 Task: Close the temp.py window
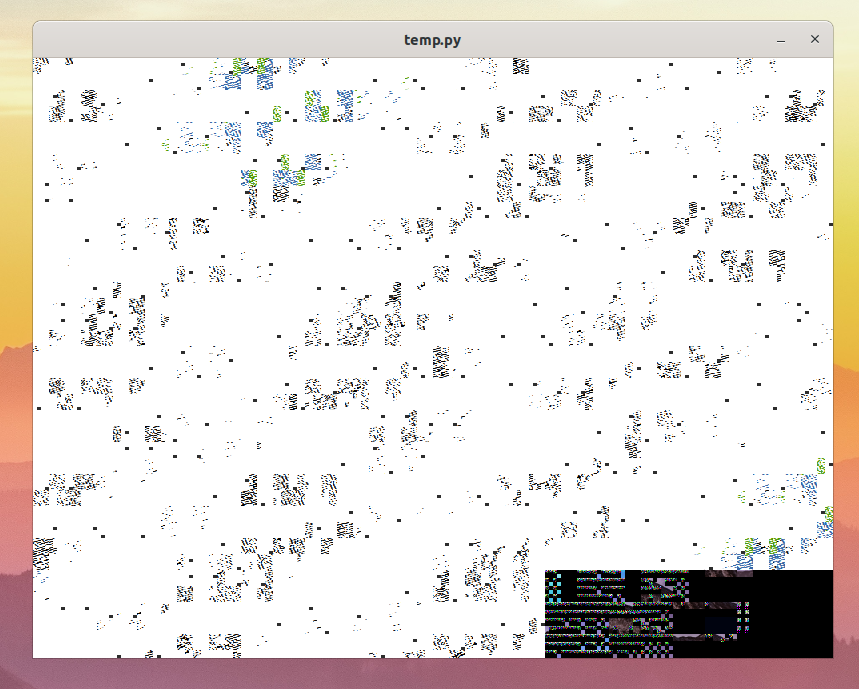(815, 39)
